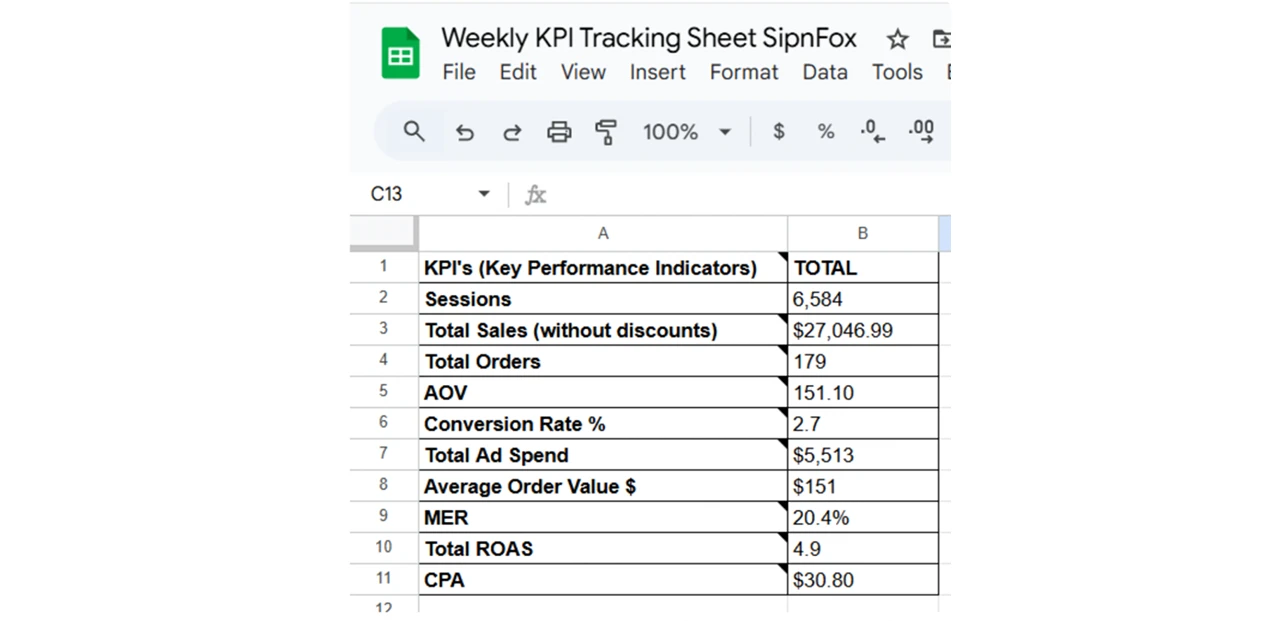Select column A header
The width and height of the screenshot is (1287, 621).
(603, 233)
